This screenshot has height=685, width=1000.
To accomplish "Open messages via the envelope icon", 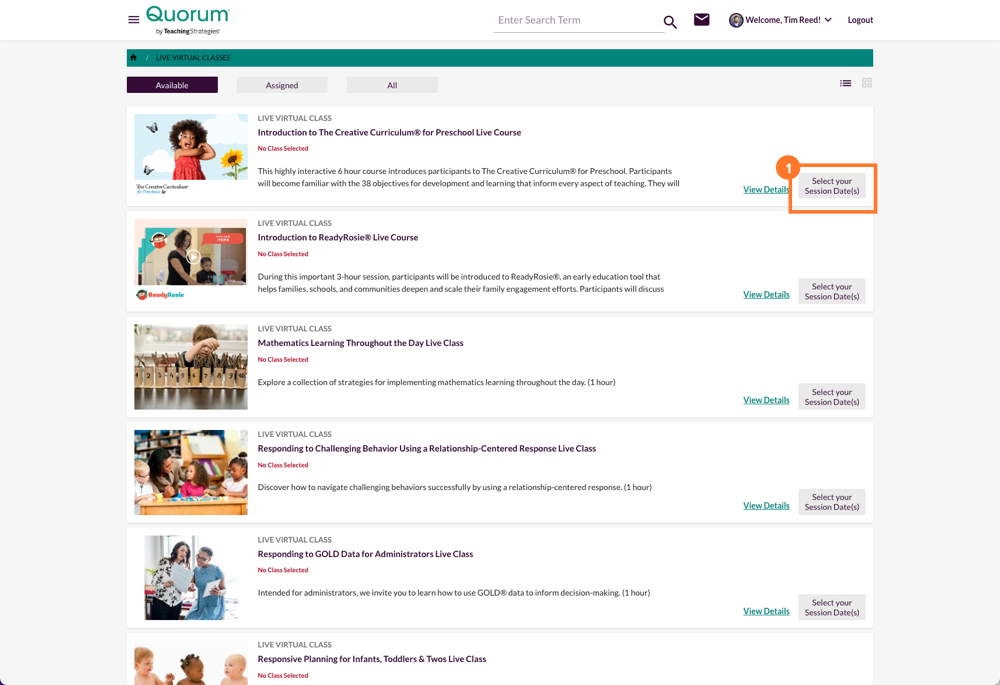I will point(701,19).
